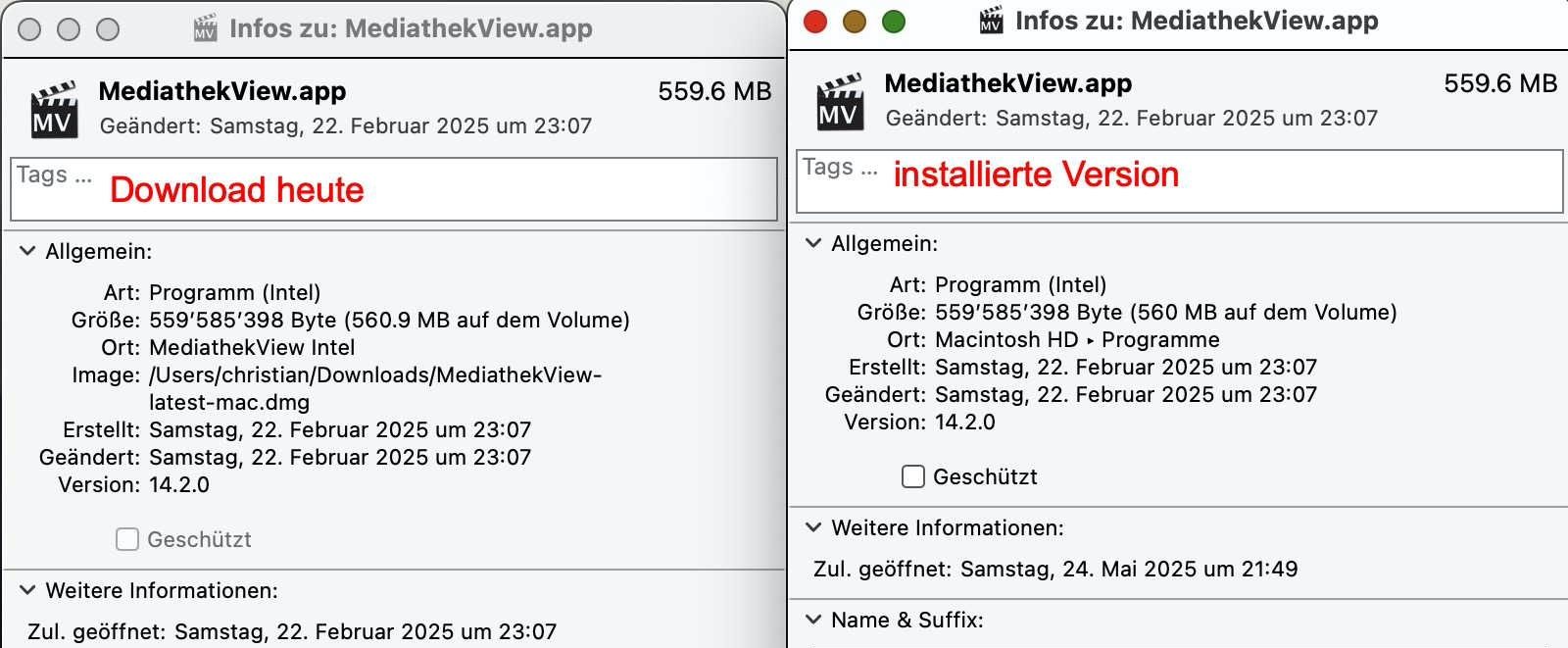Toggle Geschützt checkbox in right window
The image size is (1568, 648).
pos(913,476)
